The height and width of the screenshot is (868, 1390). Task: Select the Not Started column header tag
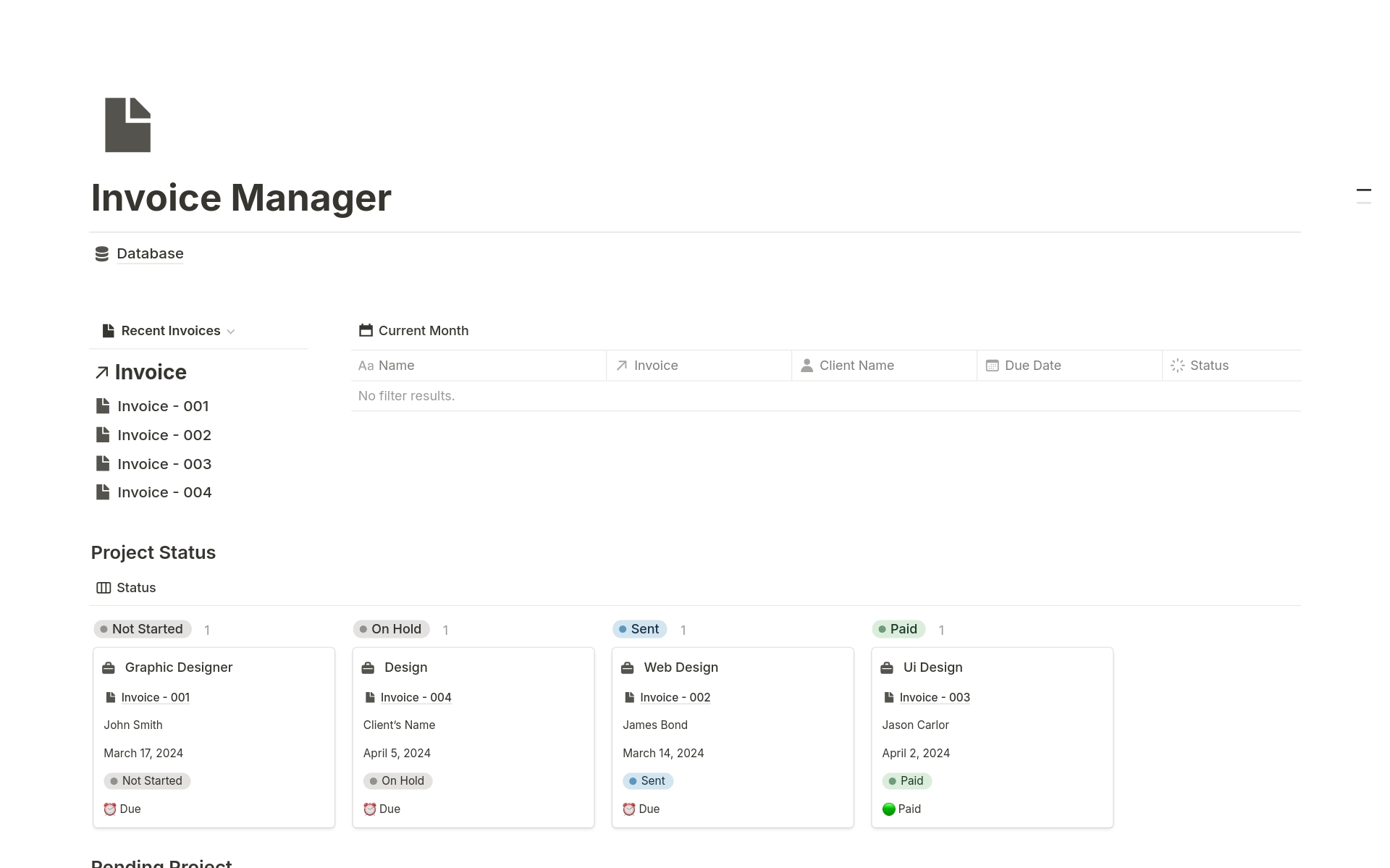[142, 628]
